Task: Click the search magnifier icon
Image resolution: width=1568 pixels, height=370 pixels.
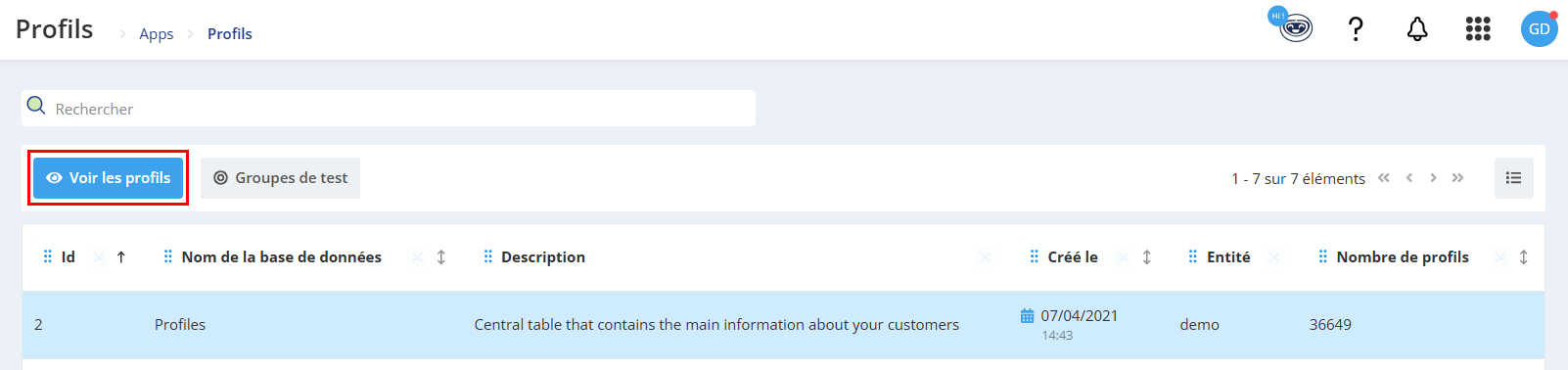Action: tap(36, 105)
